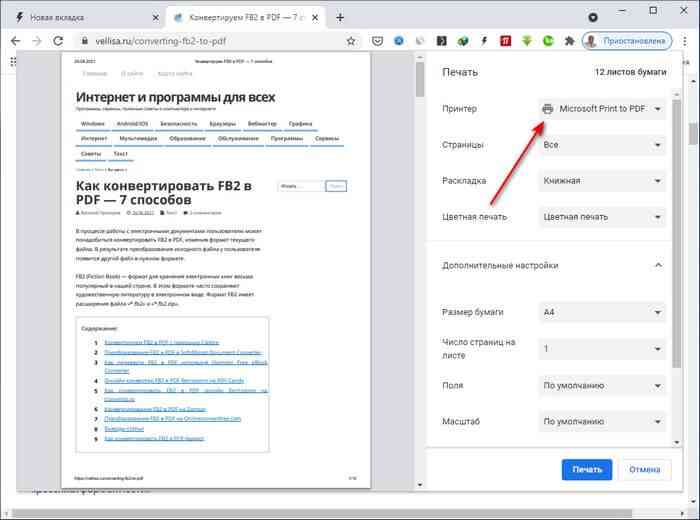Click the green download arrow extension

[527, 41]
